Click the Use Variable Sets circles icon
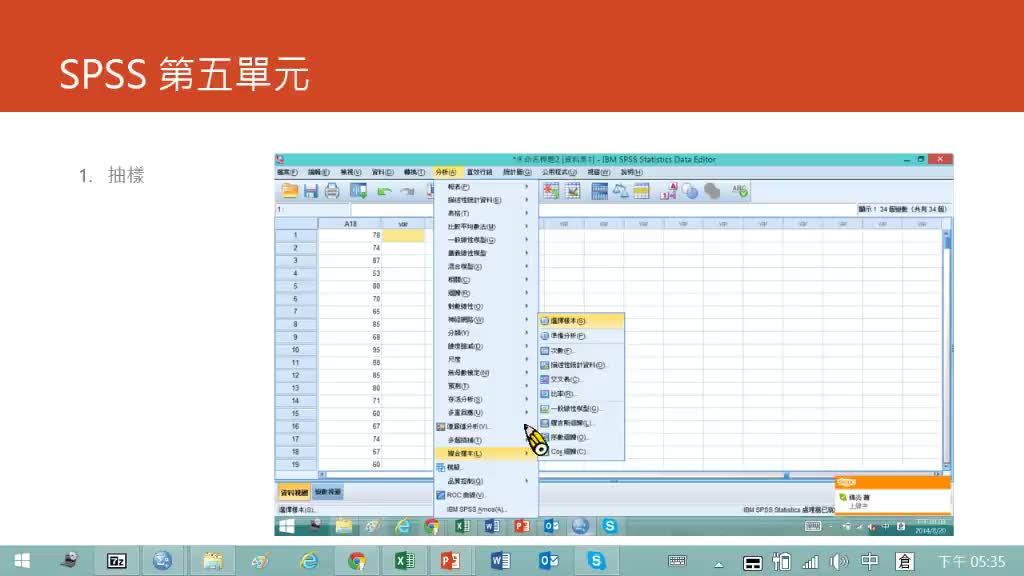 (690, 191)
